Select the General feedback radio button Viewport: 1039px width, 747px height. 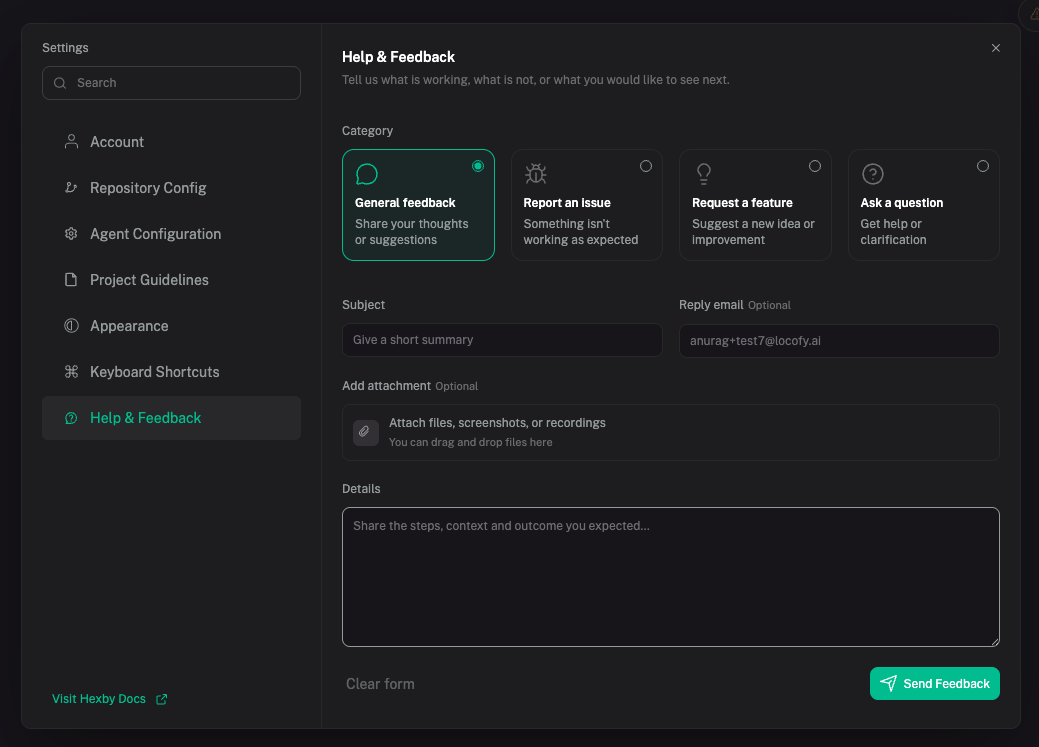[478, 166]
